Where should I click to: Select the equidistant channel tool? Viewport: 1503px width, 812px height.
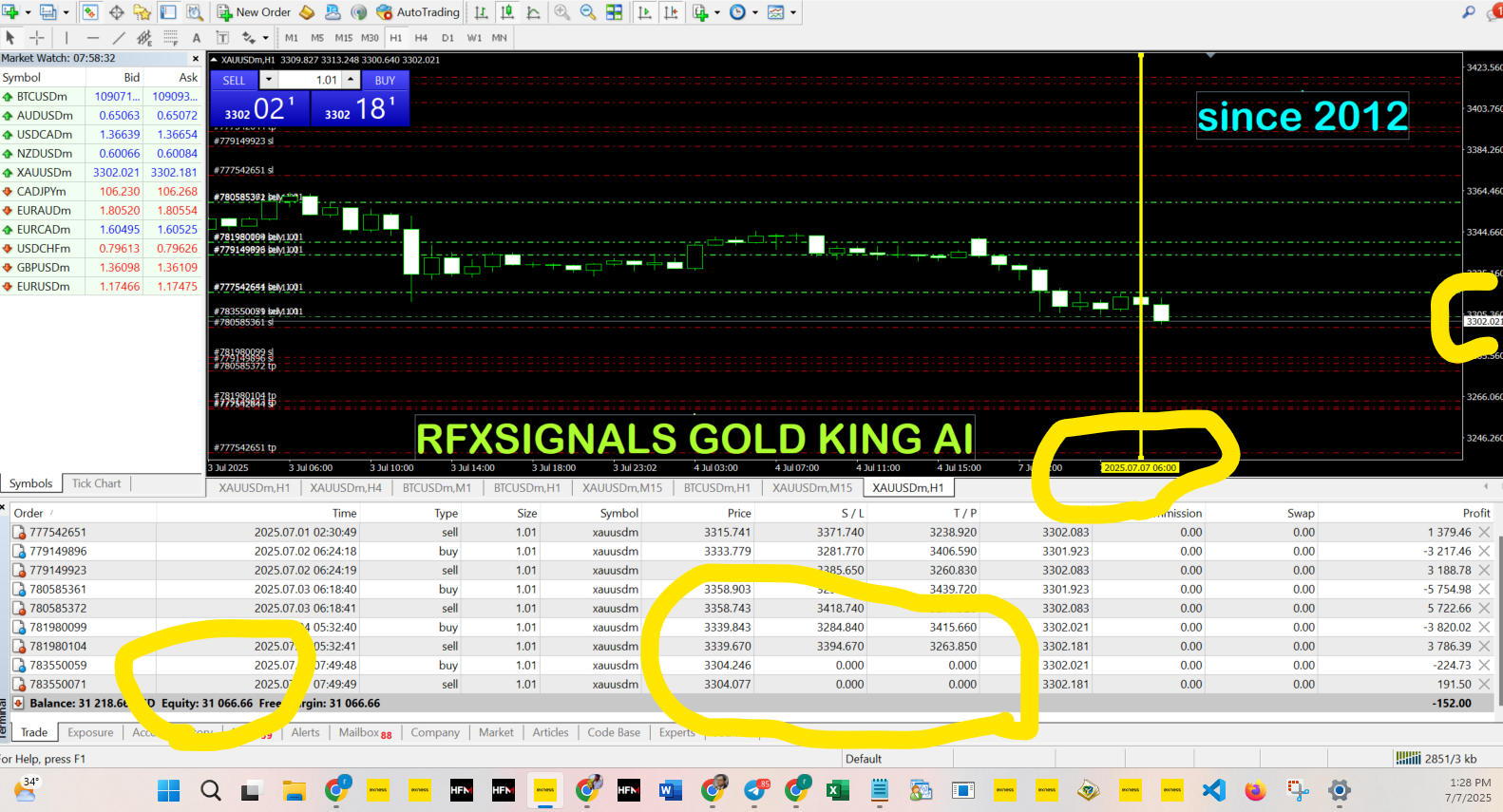[x=144, y=38]
